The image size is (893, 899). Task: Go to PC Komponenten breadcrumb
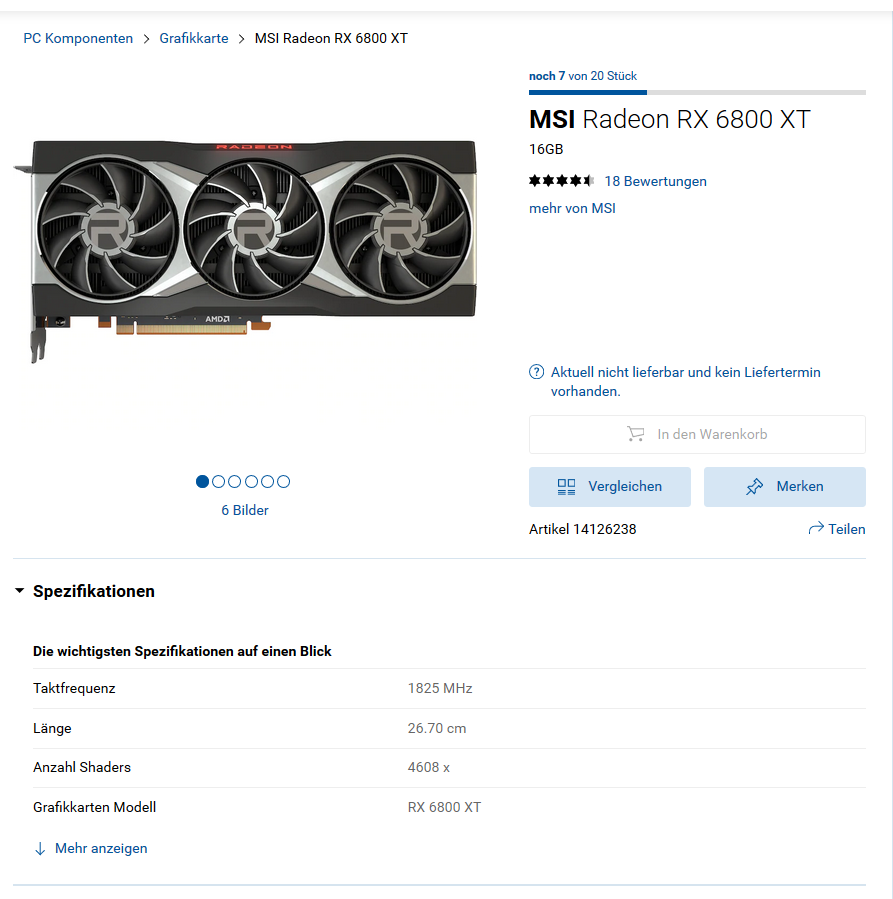click(78, 38)
